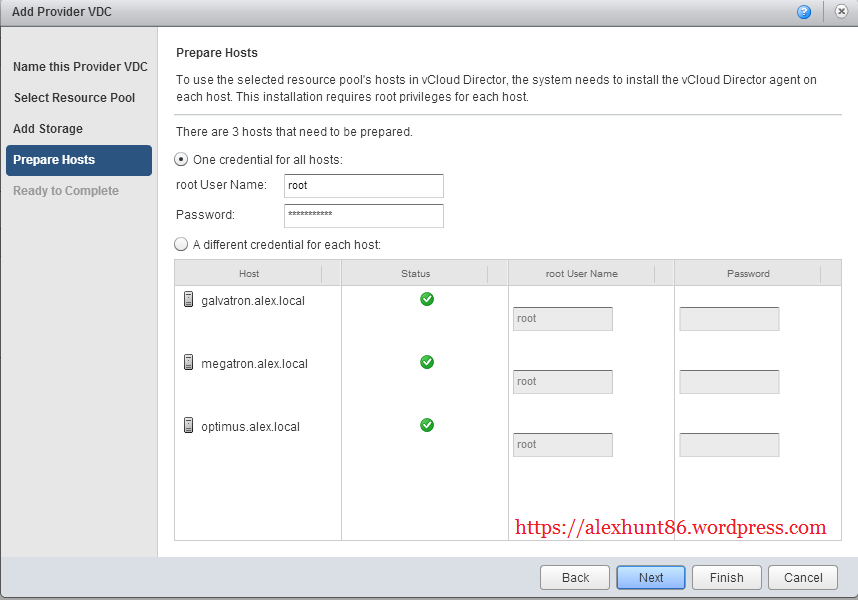
Task: Click the green status check for optimus
Action: tap(427, 425)
